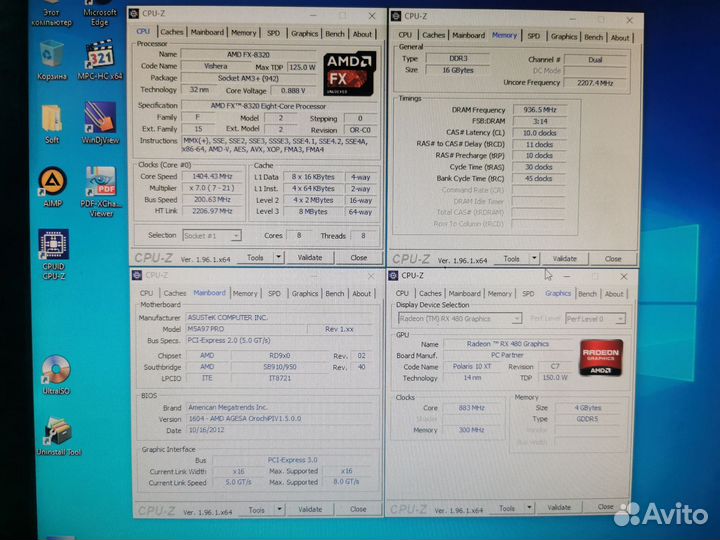Open the Корзина recycle bin icon
This screenshot has height=540, width=720.
point(51,60)
